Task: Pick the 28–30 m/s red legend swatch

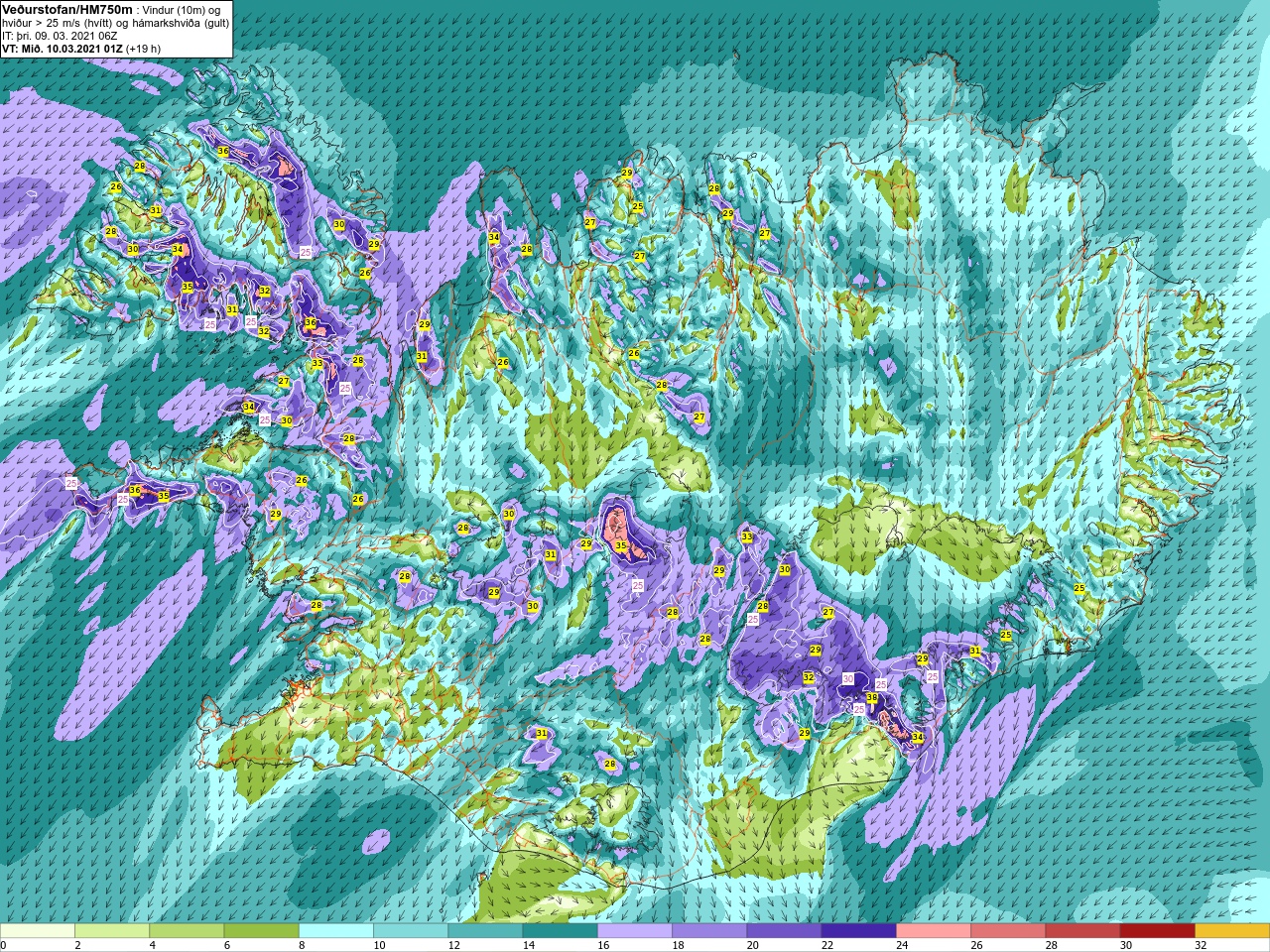Action: (1082, 931)
